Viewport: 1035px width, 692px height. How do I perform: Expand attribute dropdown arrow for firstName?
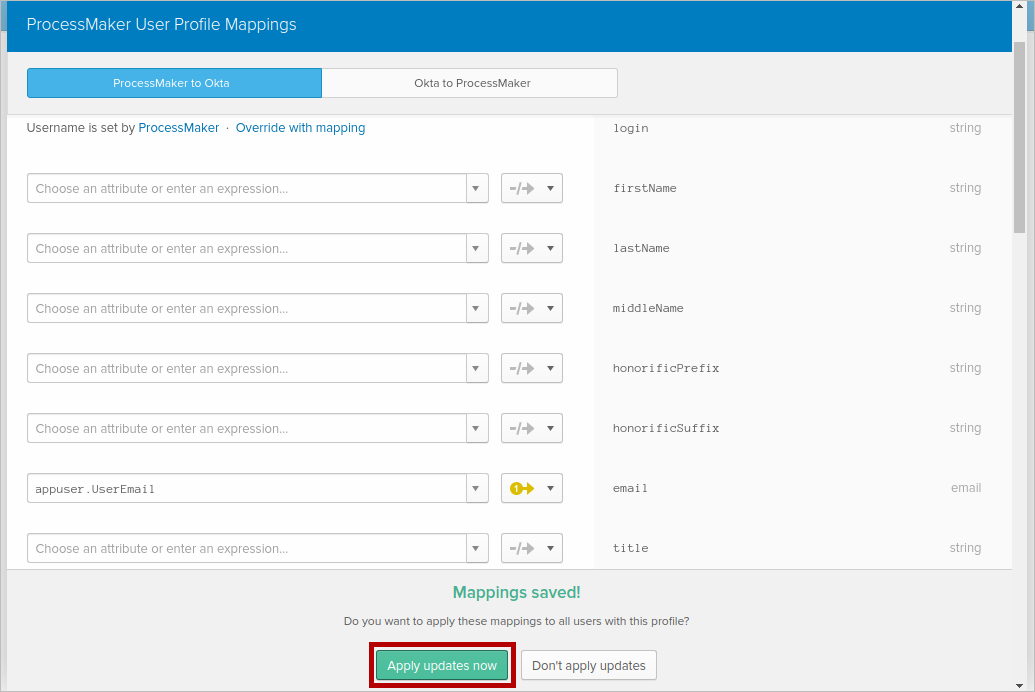pyautogui.click(x=477, y=188)
